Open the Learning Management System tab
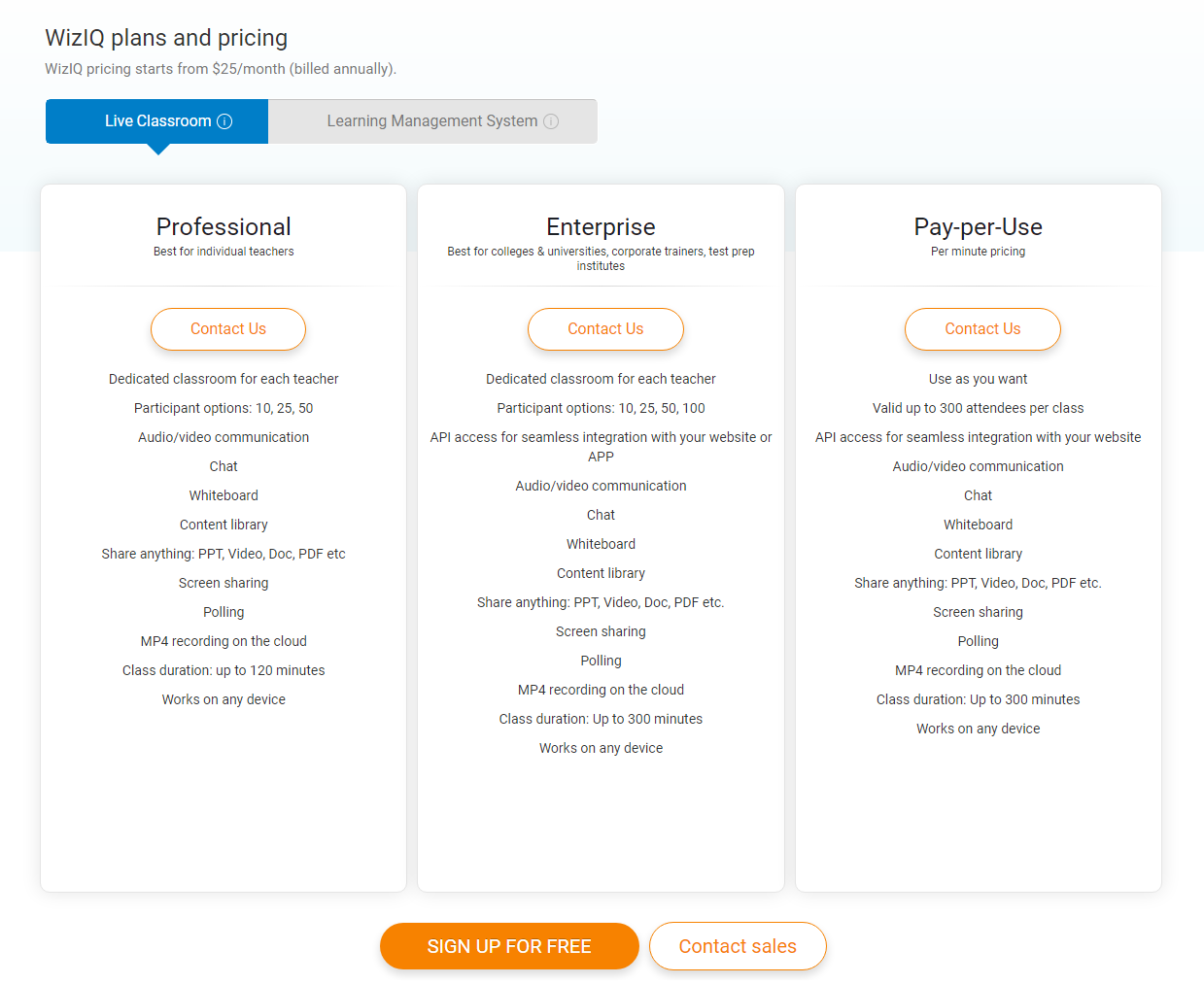The image size is (1204, 984). coord(432,121)
